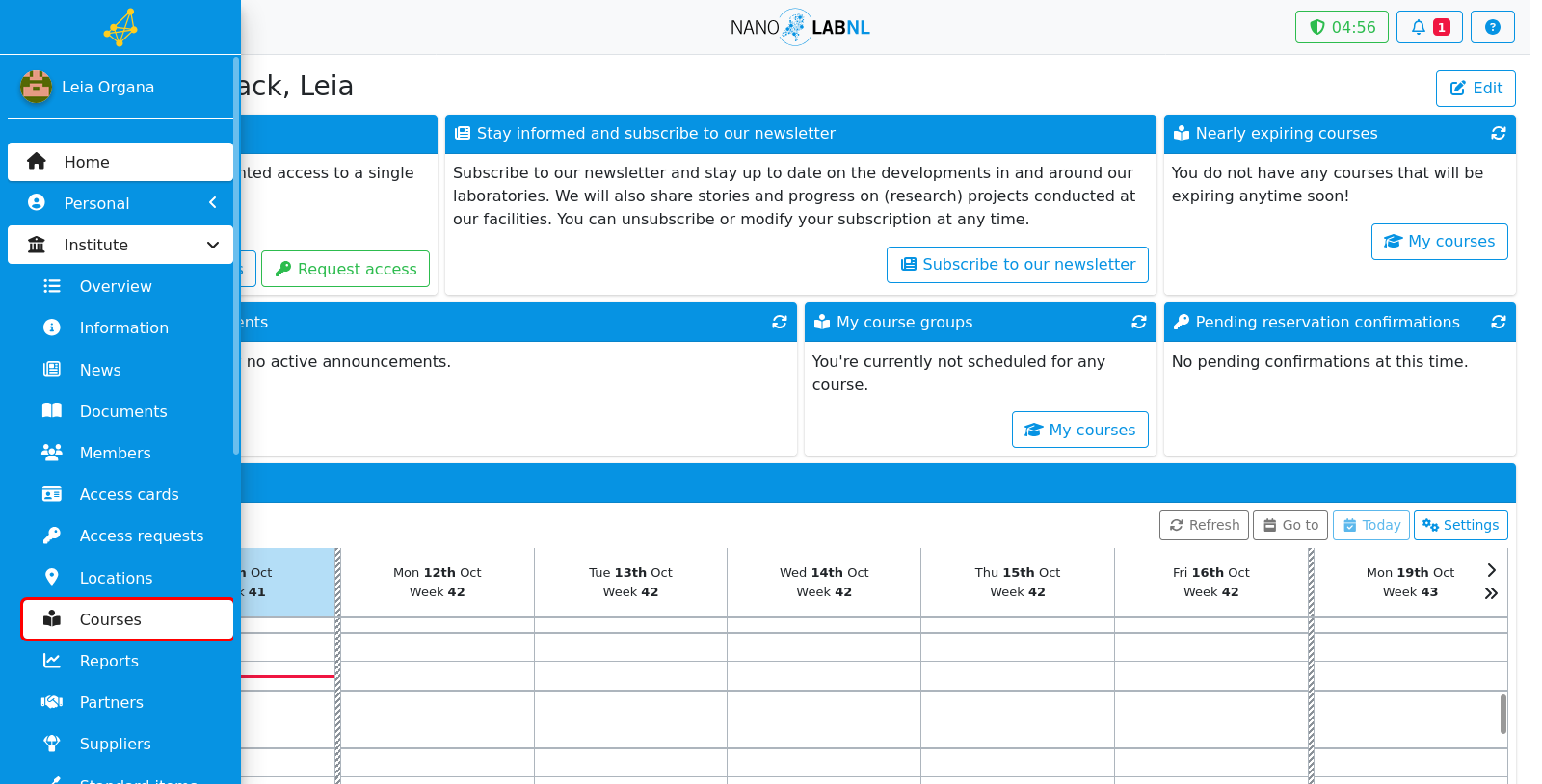This screenshot has width=1542, height=784.
Task: Click the help question mark icon
Action: click(x=1492, y=27)
